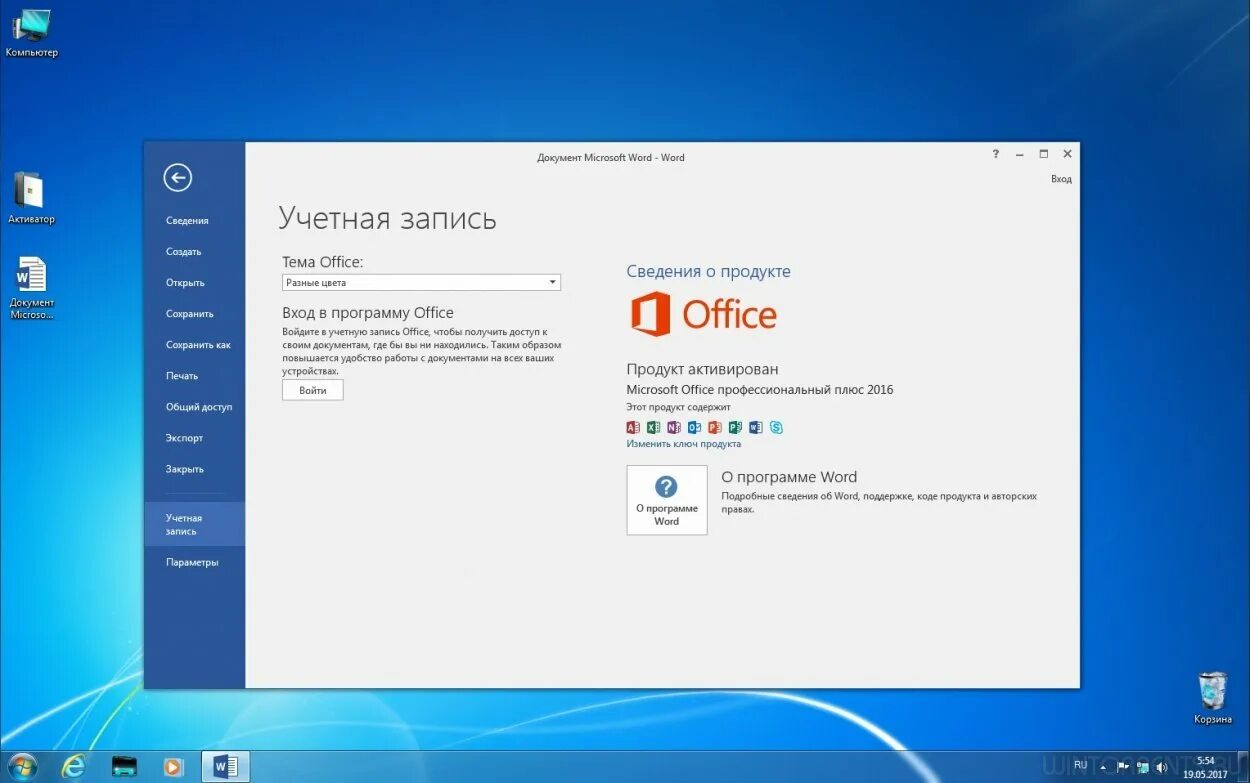The height and width of the screenshot is (783, 1250).
Task: Launch Internet Explorer from the taskbar
Action: [73, 767]
